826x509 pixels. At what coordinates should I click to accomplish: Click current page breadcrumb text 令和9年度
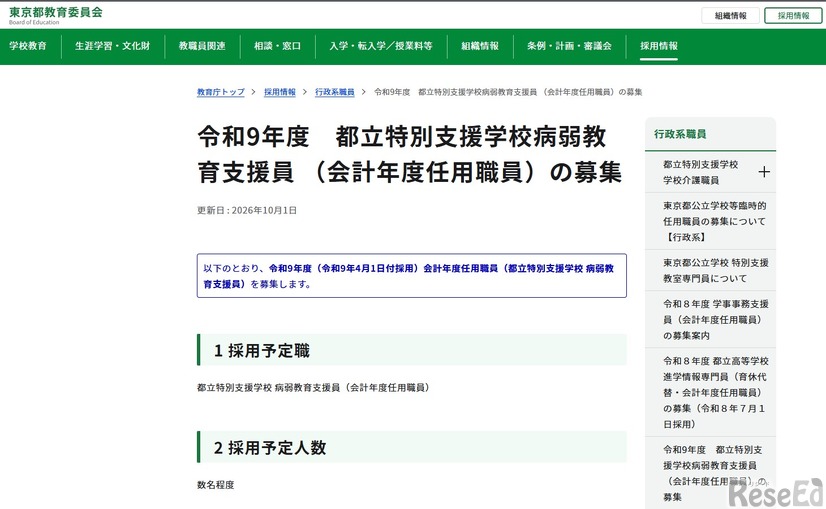pos(508,92)
